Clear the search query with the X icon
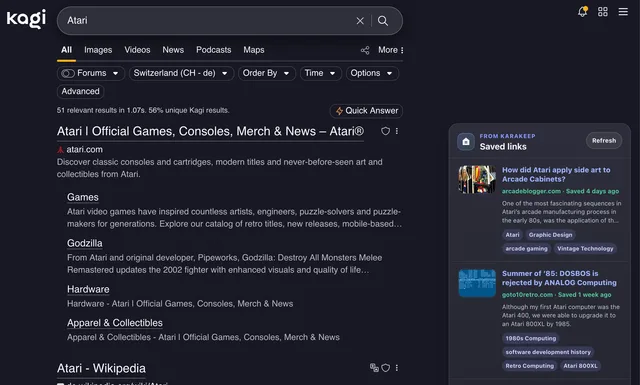Screen dimensions: 640x385 (x=360, y=20)
